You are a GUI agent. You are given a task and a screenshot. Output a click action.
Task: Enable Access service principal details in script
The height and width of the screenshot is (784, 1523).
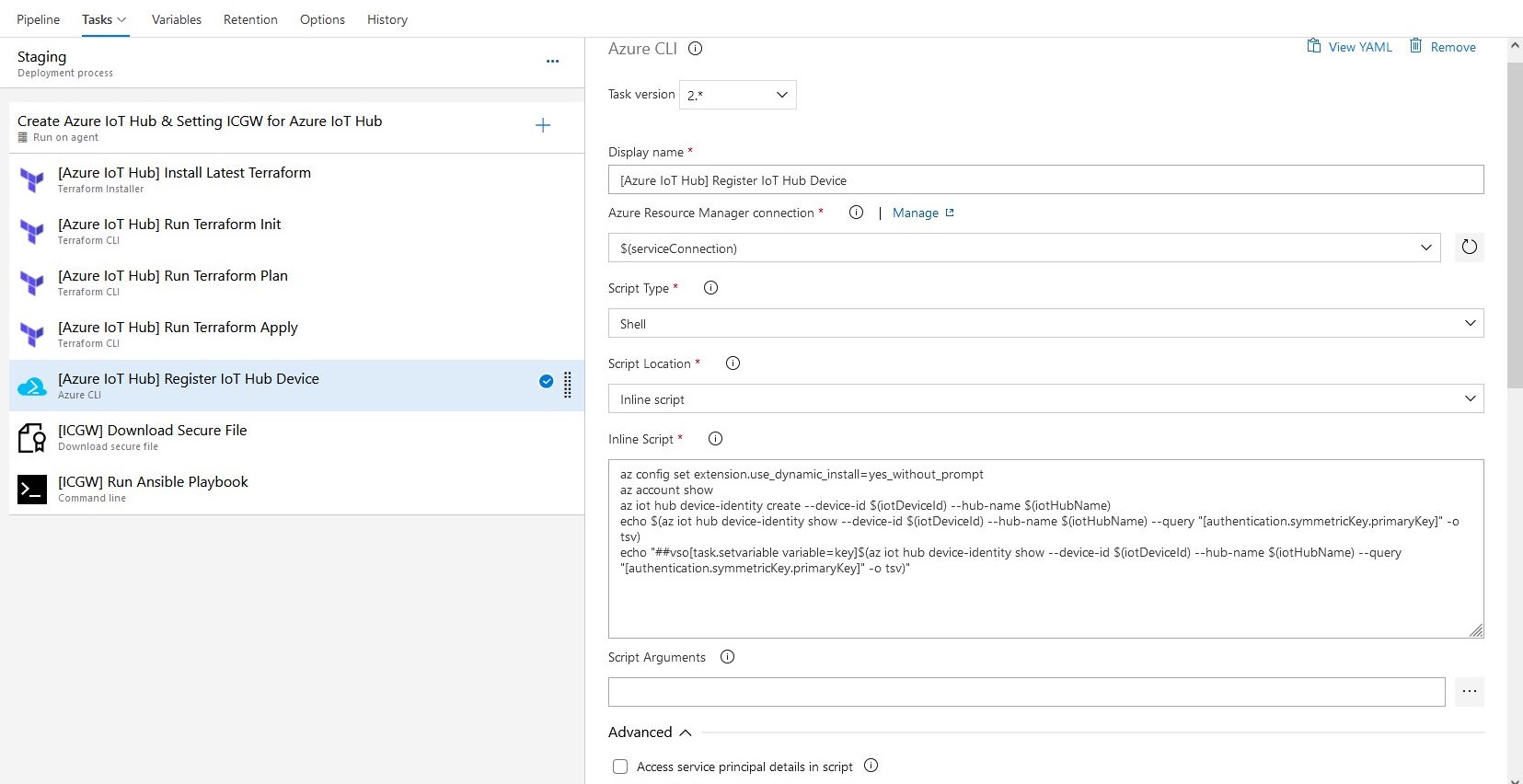click(x=620, y=767)
